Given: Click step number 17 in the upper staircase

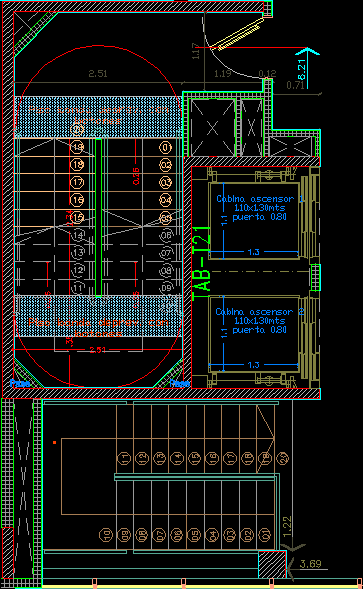Looking at the screenshot, I should [77, 183].
